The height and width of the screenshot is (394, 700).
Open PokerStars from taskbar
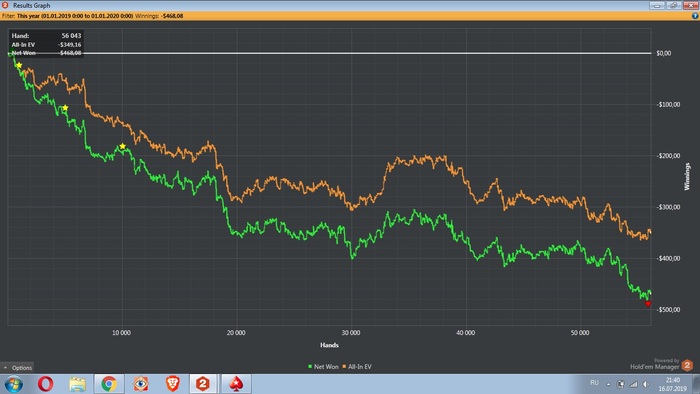coord(236,384)
